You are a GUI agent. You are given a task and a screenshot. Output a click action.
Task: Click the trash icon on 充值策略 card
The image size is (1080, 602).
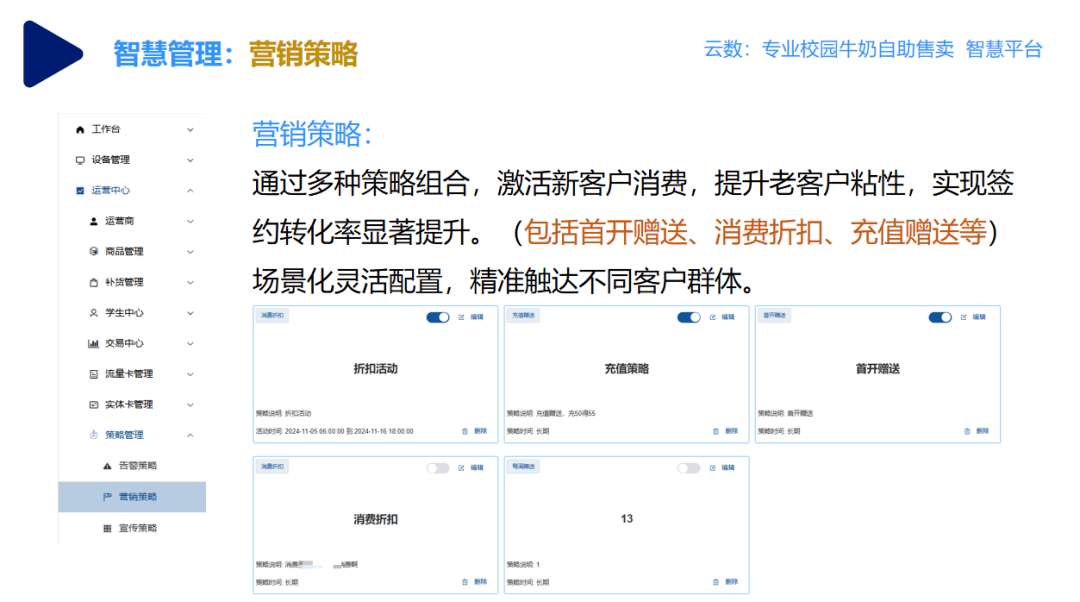click(715, 431)
